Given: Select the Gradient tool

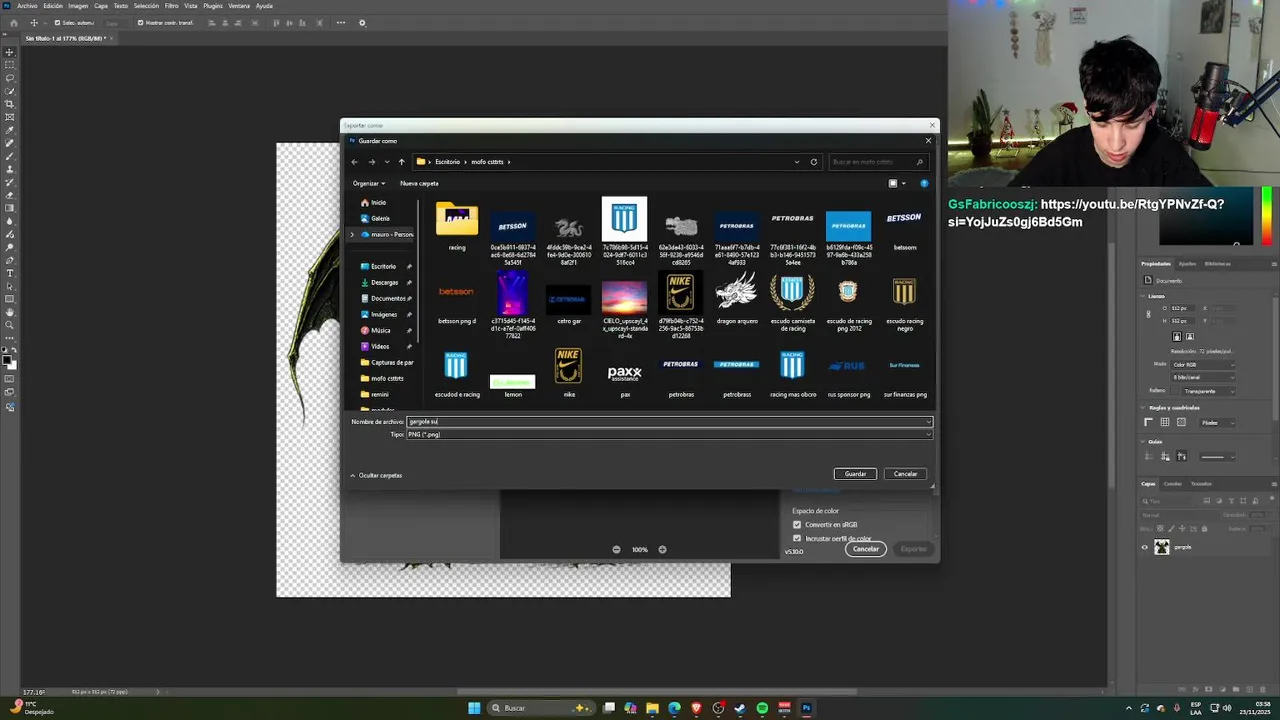Looking at the screenshot, I should click(x=10, y=208).
